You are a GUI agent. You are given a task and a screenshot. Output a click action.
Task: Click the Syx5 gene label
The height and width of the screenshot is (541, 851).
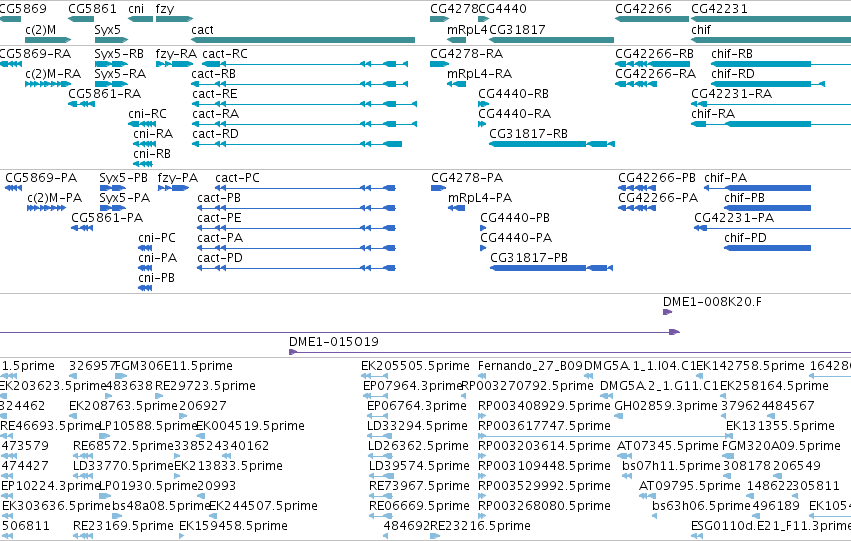[107, 30]
